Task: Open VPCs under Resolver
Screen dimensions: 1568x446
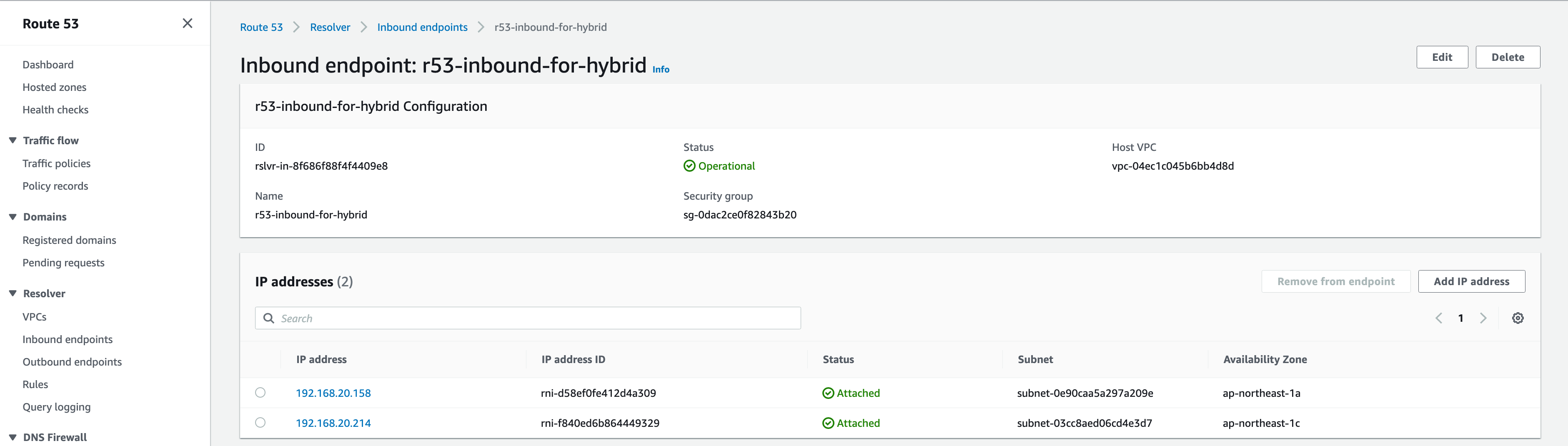Action: [35, 317]
